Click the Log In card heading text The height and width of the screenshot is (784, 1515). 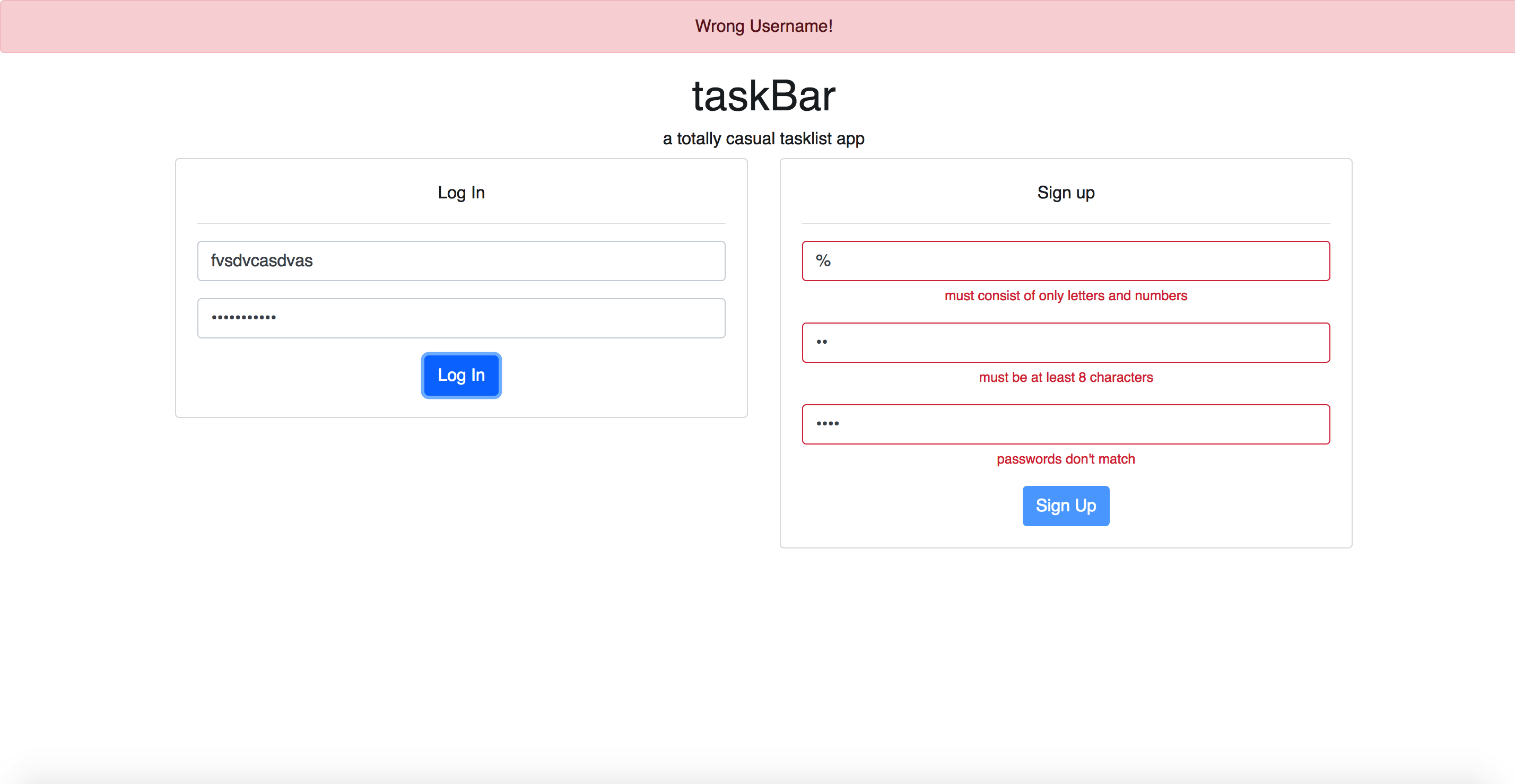point(461,193)
